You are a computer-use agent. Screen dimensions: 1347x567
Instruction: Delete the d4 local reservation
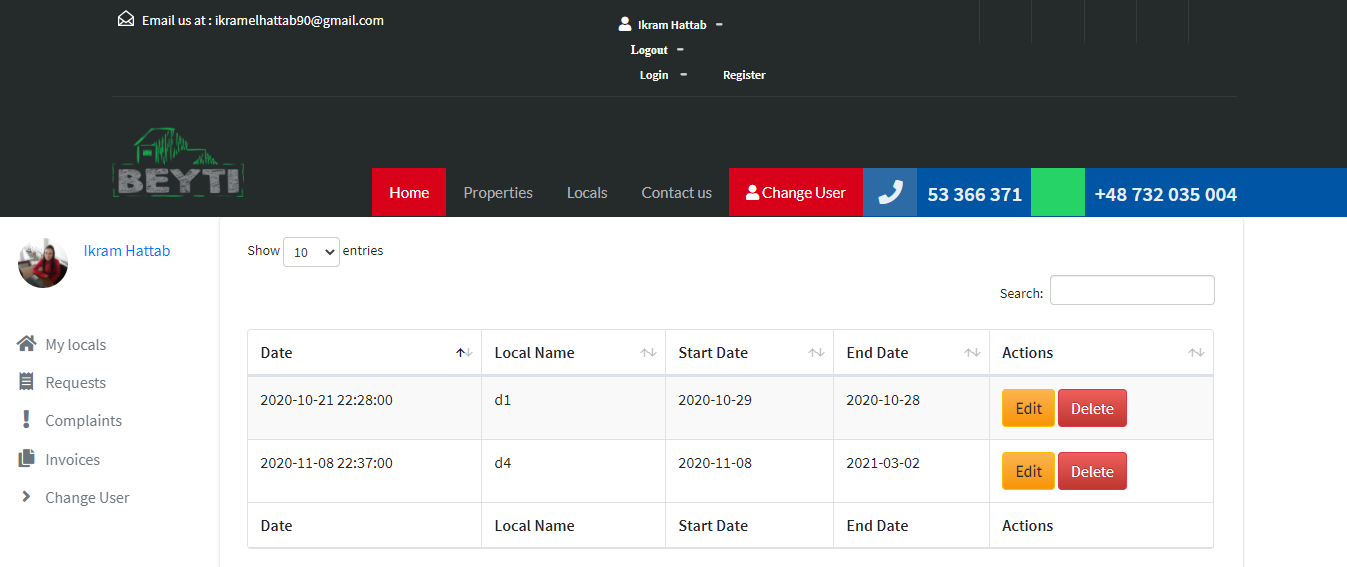coord(1092,471)
